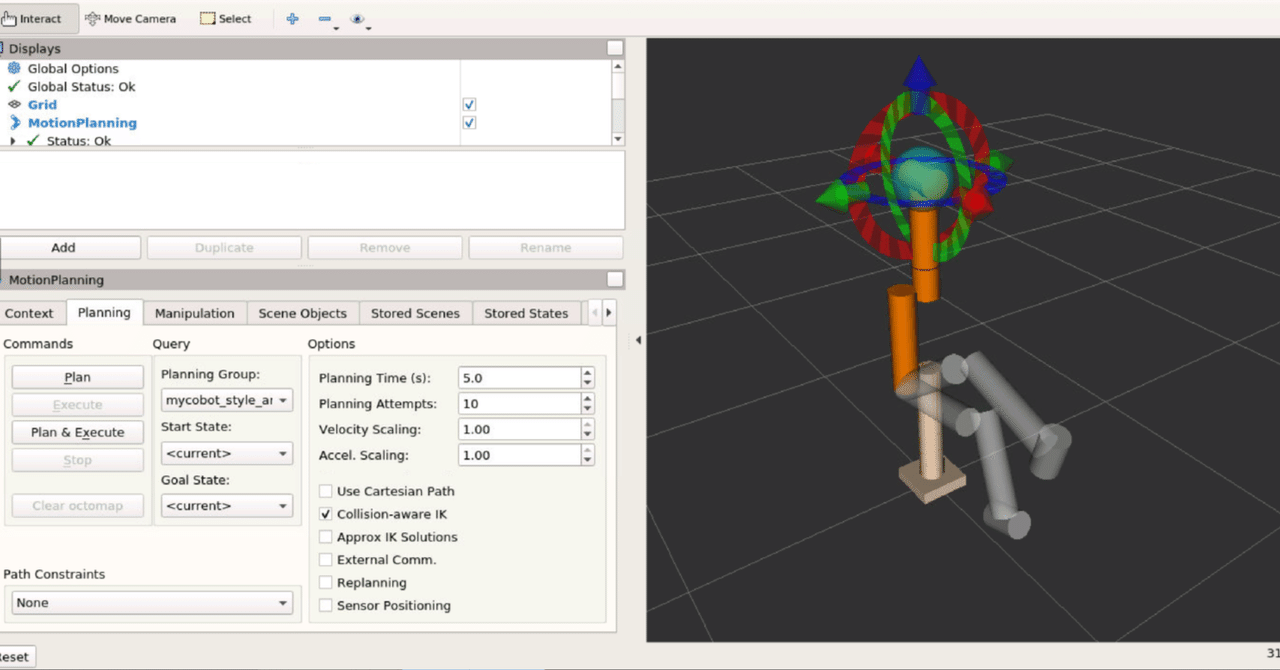1280x670 pixels.
Task: Switch to the Select tool
Action: [x=225, y=18]
